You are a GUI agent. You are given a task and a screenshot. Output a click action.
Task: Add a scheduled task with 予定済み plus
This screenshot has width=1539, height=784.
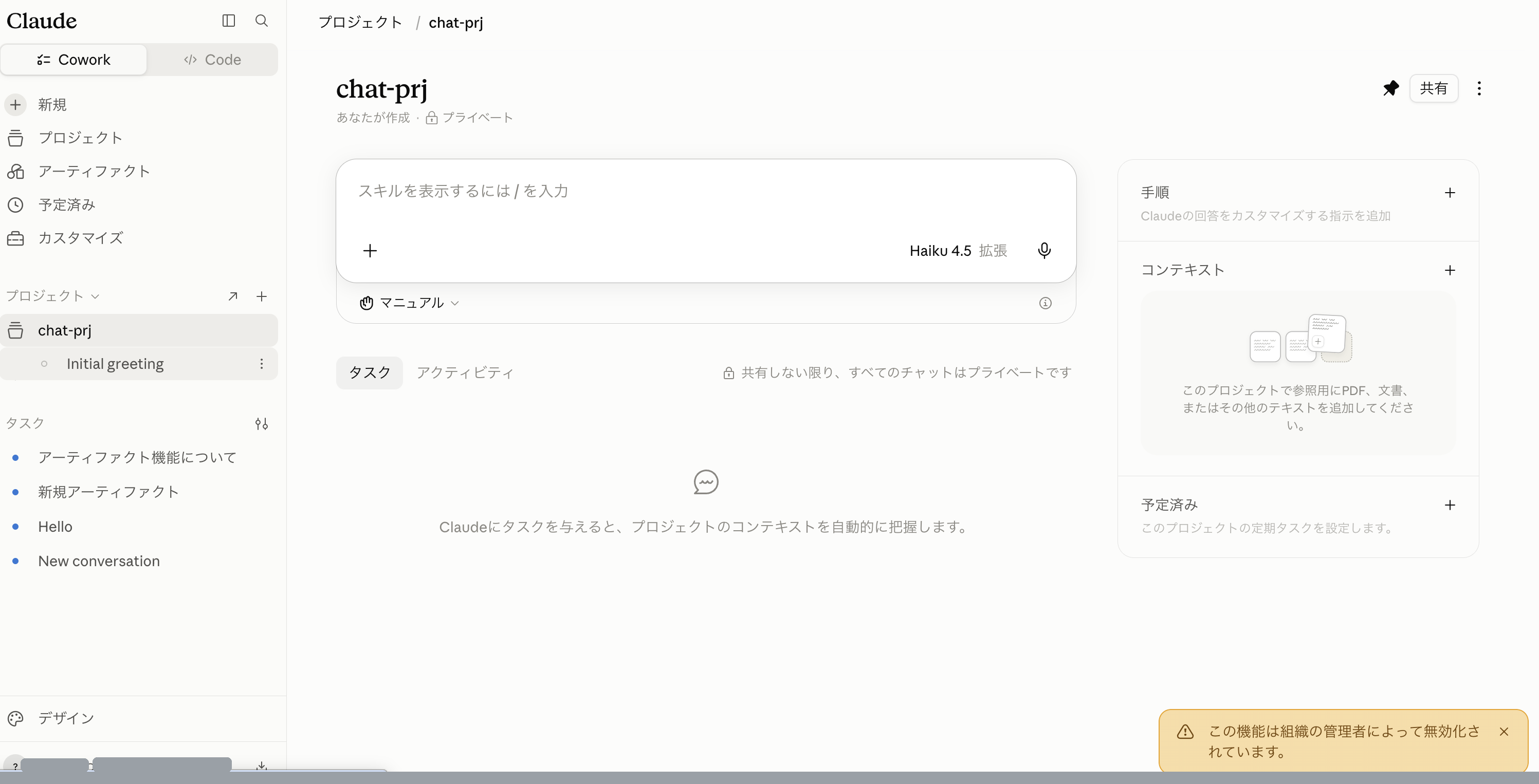click(x=1450, y=505)
